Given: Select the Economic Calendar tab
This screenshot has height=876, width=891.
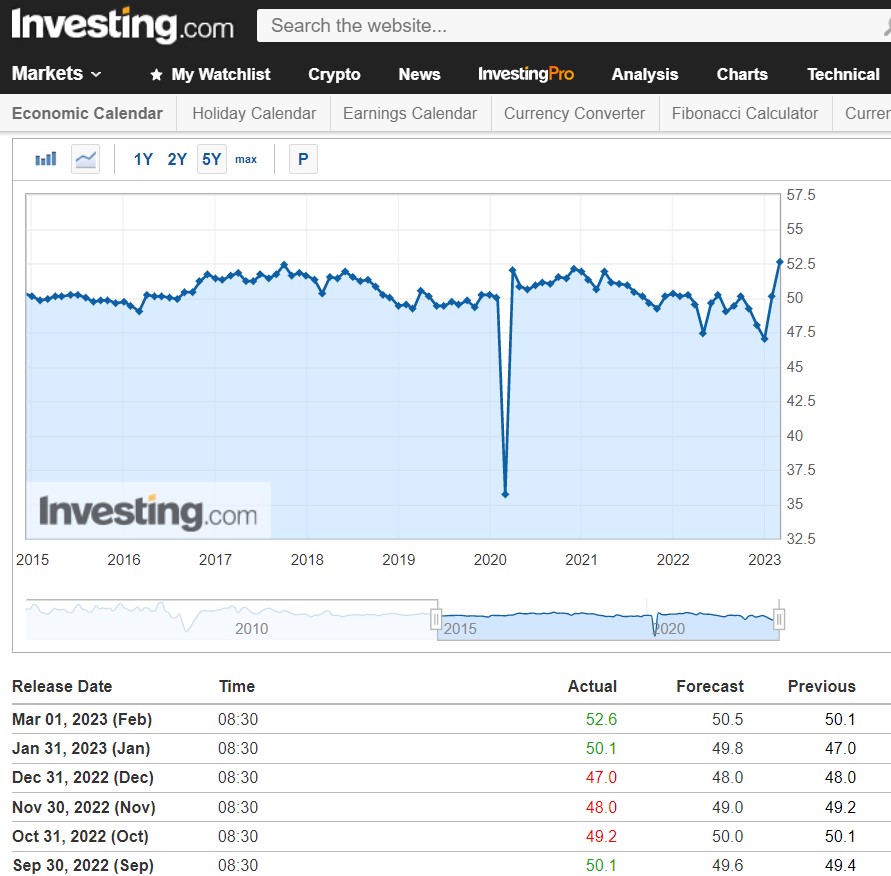Looking at the screenshot, I should pyautogui.click(x=87, y=113).
